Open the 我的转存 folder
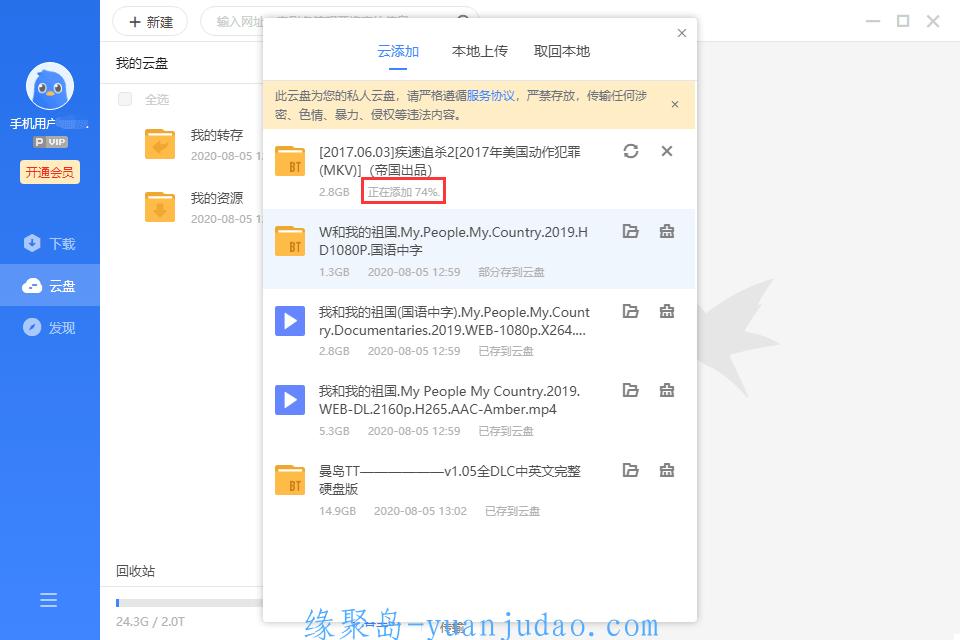The height and width of the screenshot is (640, 960). pyautogui.click(x=216, y=135)
